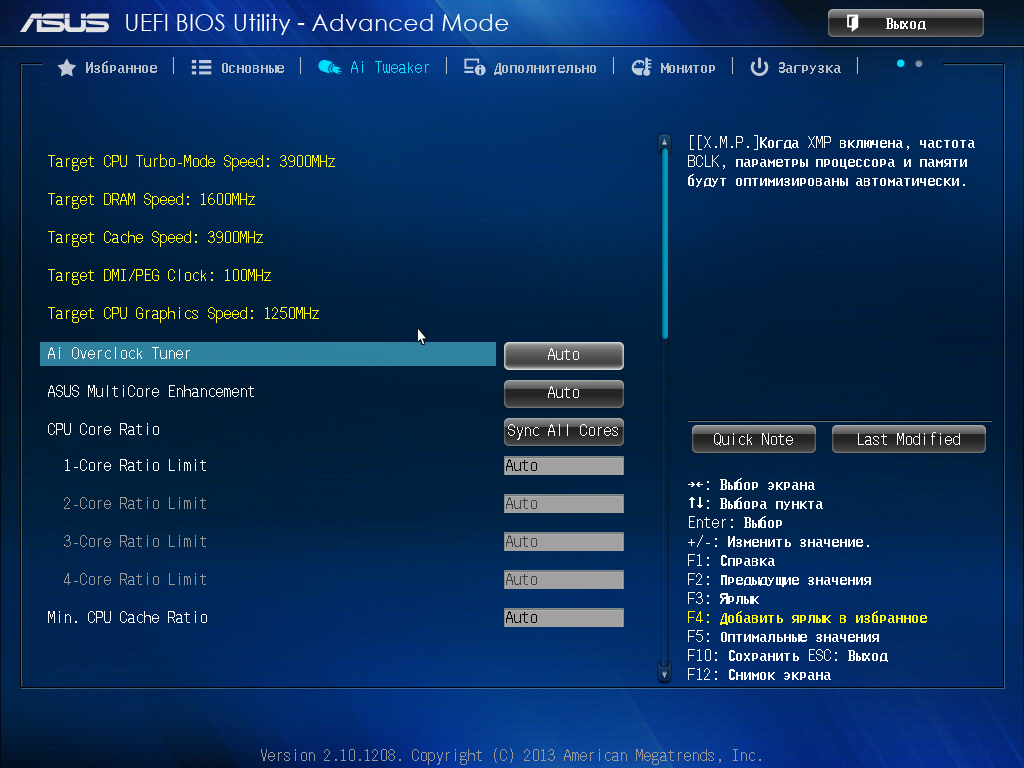Click the Min. CPU Cache Ratio field
Viewport: 1024px width, 768px height.
tap(564, 618)
